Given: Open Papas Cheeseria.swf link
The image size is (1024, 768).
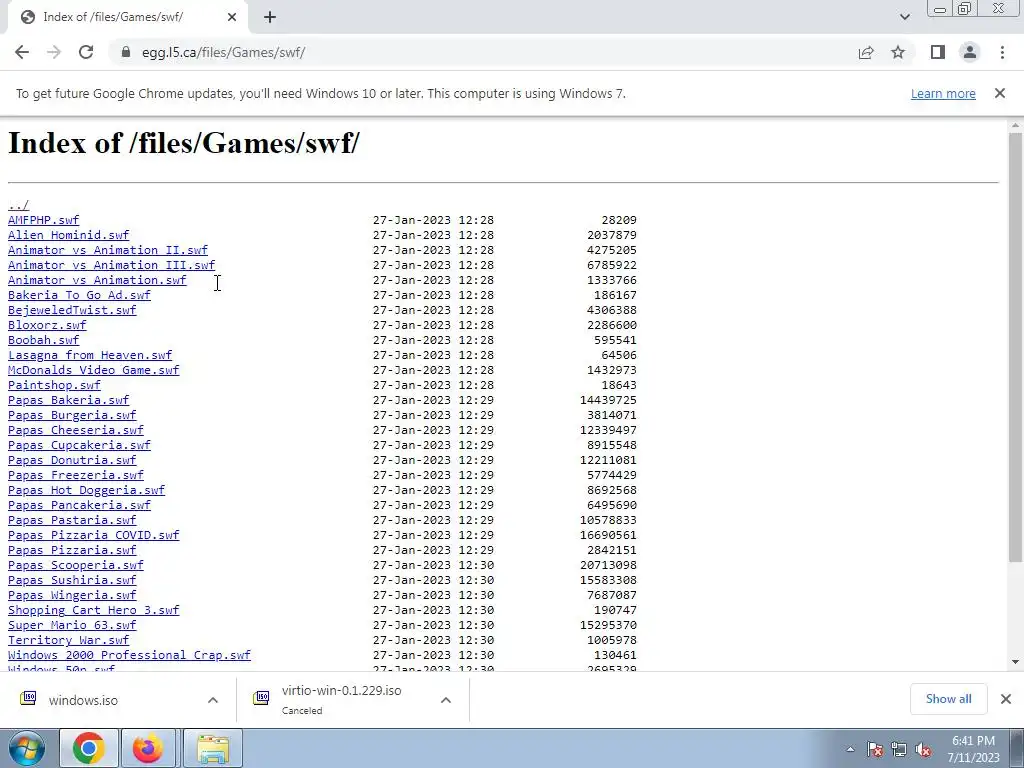Looking at the screenshot, I should [76, 430].
